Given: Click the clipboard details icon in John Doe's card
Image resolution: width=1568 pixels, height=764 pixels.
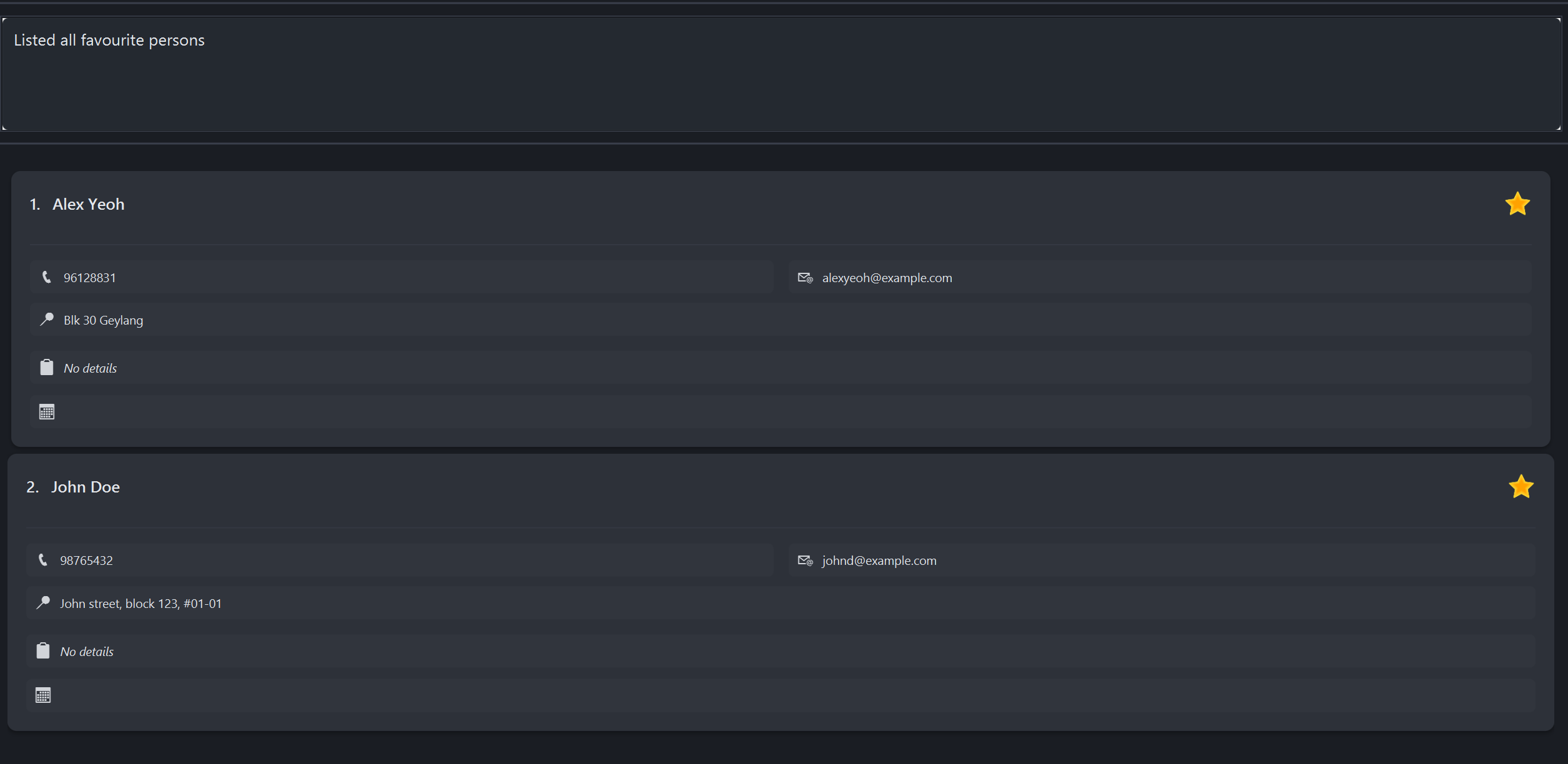Looking at the screenshot, I should point(43,651).
